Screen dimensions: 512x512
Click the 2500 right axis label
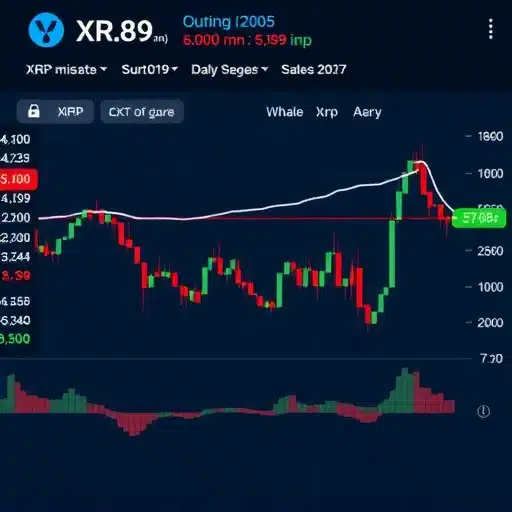pos(490,251)
